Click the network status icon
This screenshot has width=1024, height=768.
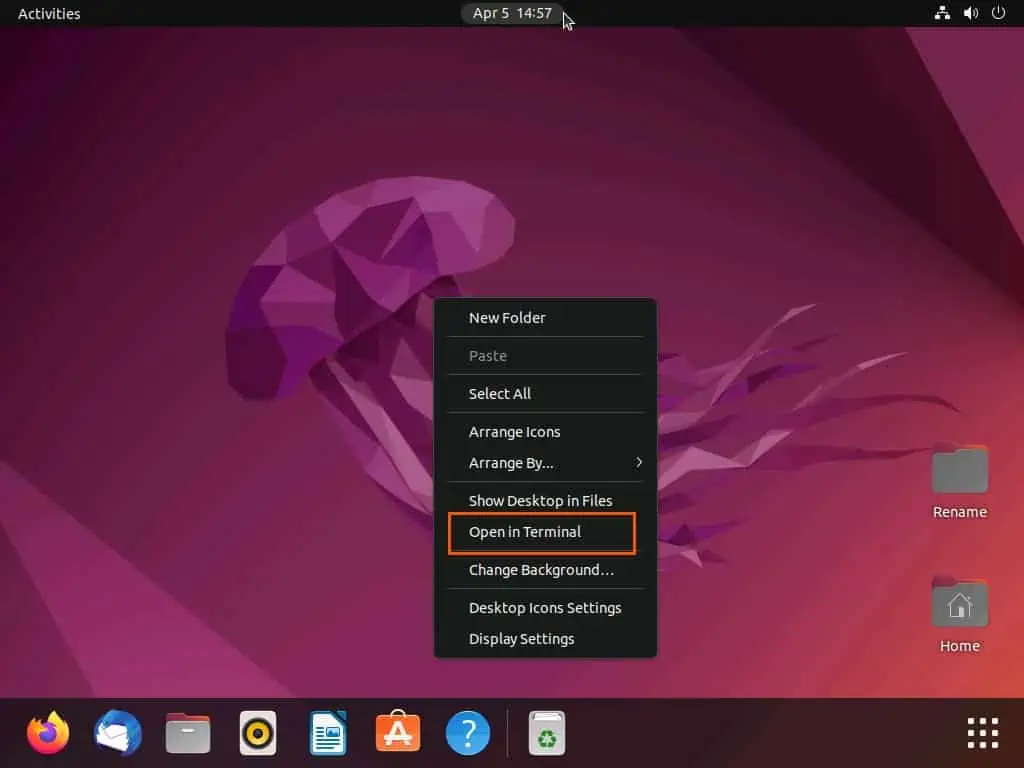[x=942, y=13]
